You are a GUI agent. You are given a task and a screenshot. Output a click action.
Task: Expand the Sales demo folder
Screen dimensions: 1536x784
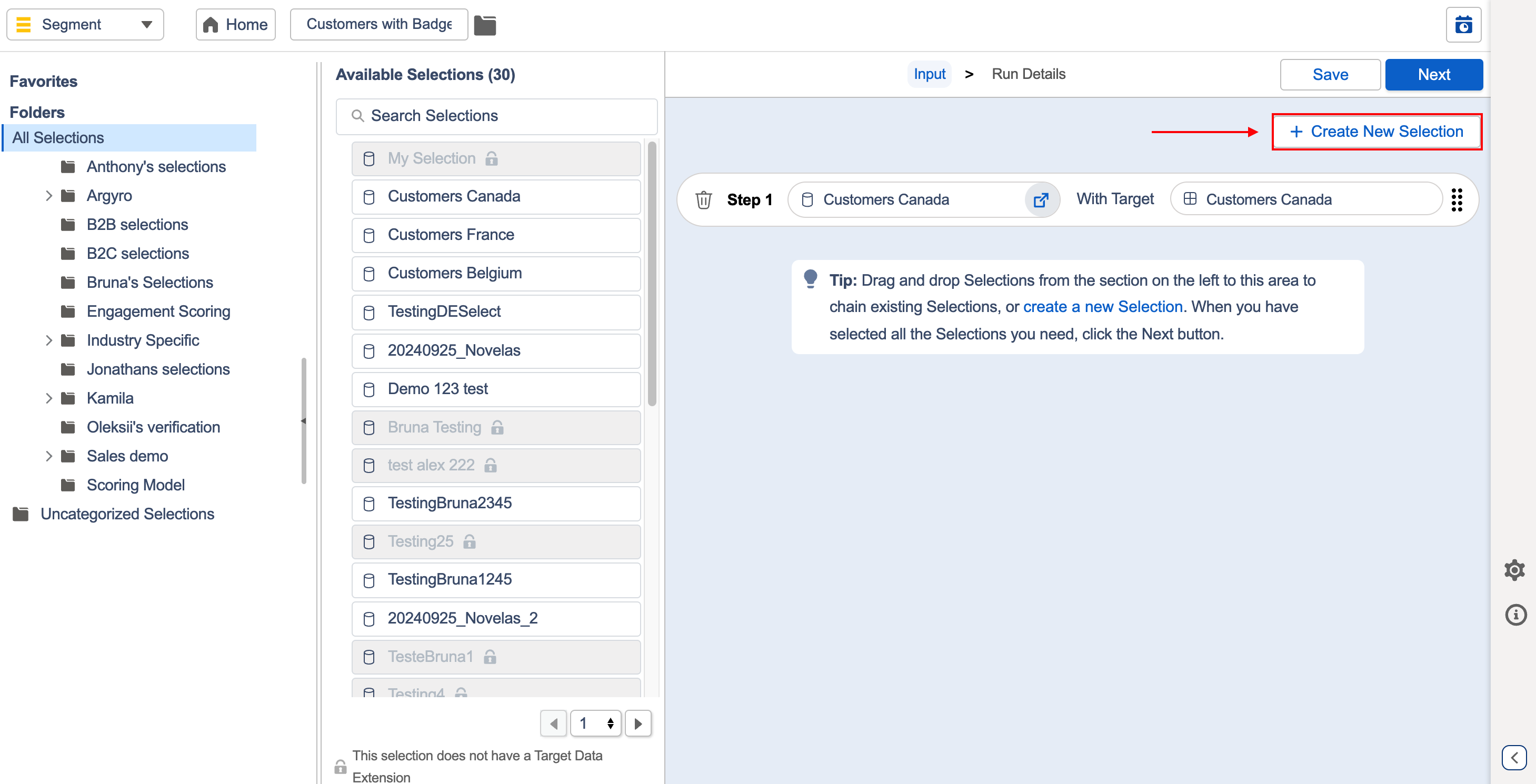[49, 456]
